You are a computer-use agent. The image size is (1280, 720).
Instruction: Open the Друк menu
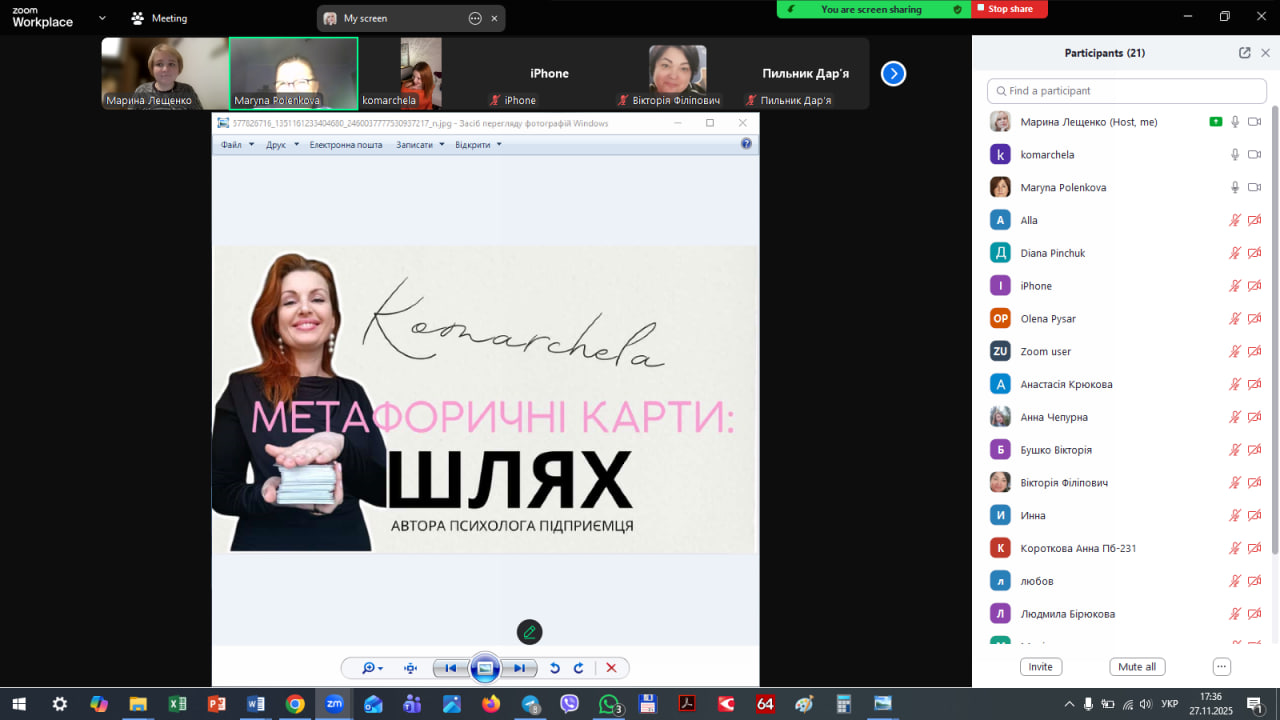[282, 145]
